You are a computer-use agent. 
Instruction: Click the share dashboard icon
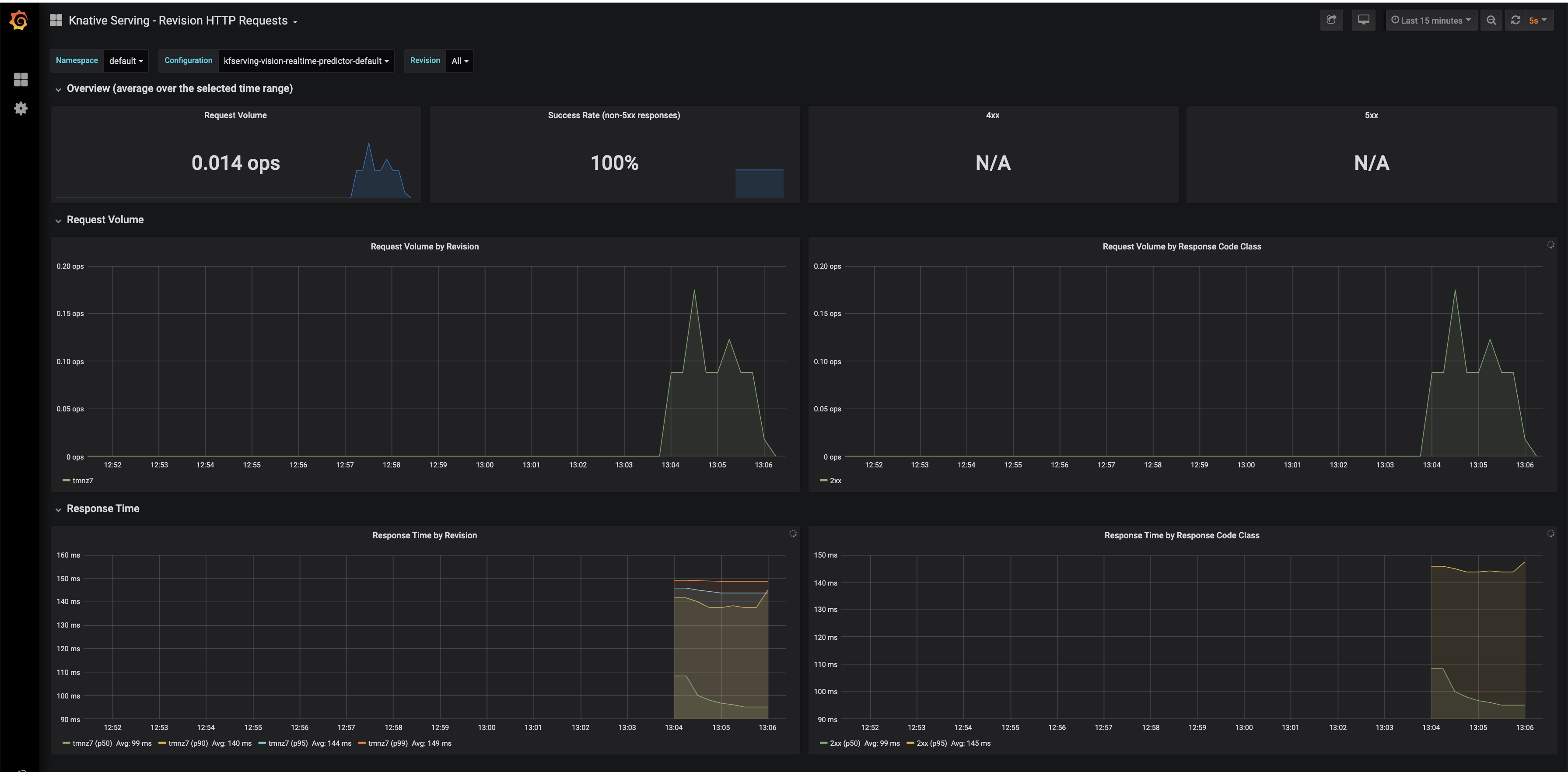pos(1331,20)
